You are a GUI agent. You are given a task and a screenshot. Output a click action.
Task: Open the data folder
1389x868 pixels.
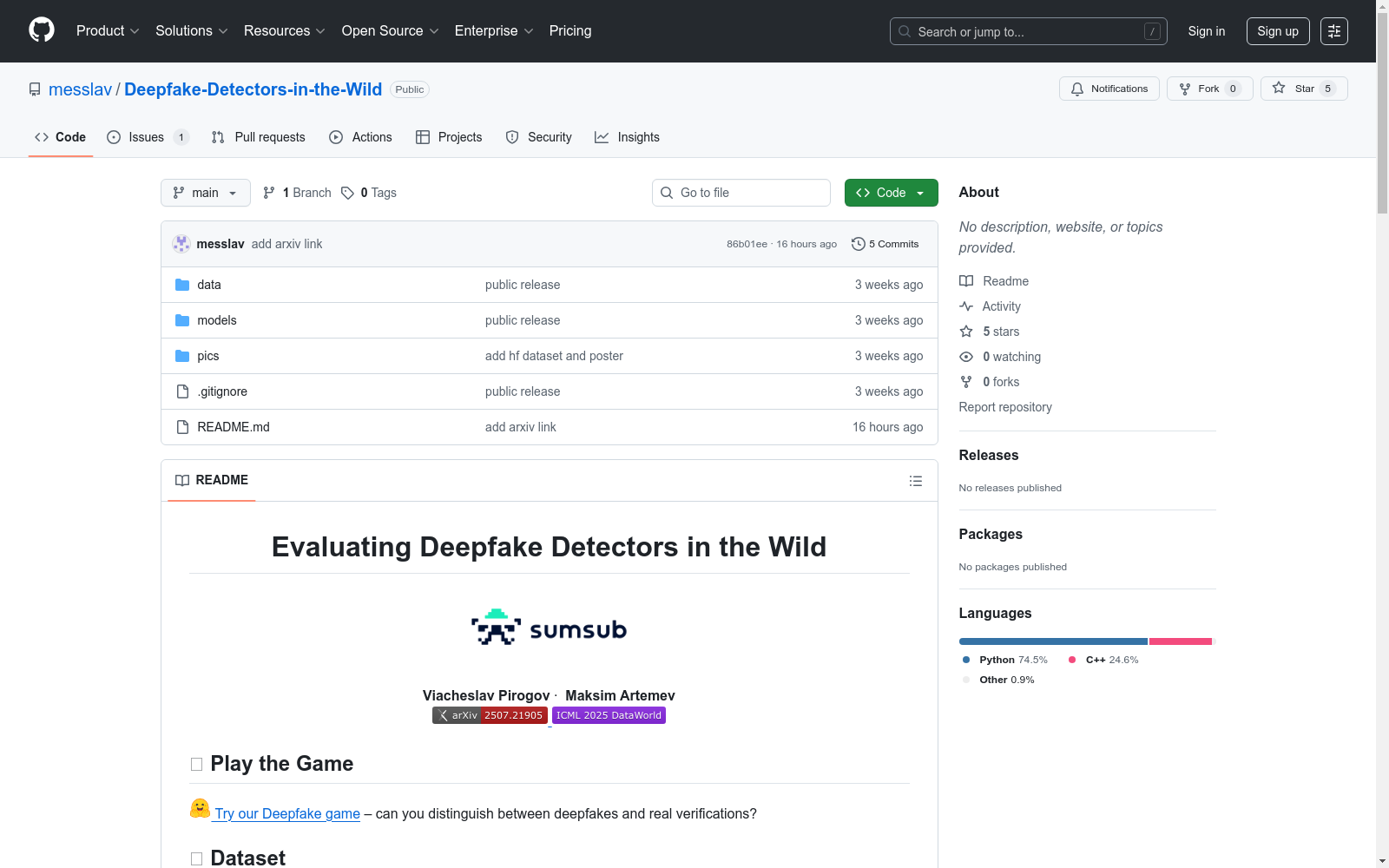[x=209, y=285]
